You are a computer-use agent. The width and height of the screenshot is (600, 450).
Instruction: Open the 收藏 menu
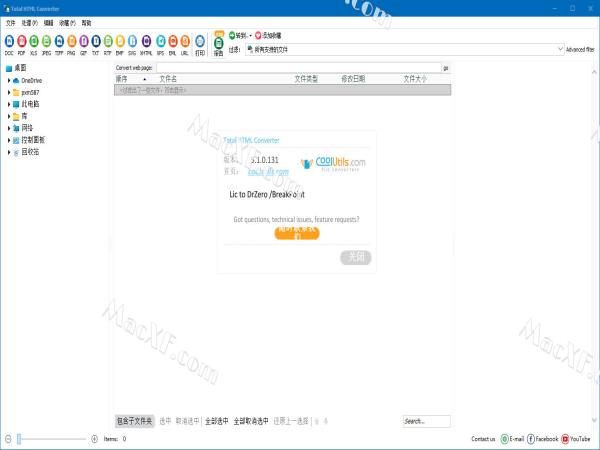coord(67,23)
